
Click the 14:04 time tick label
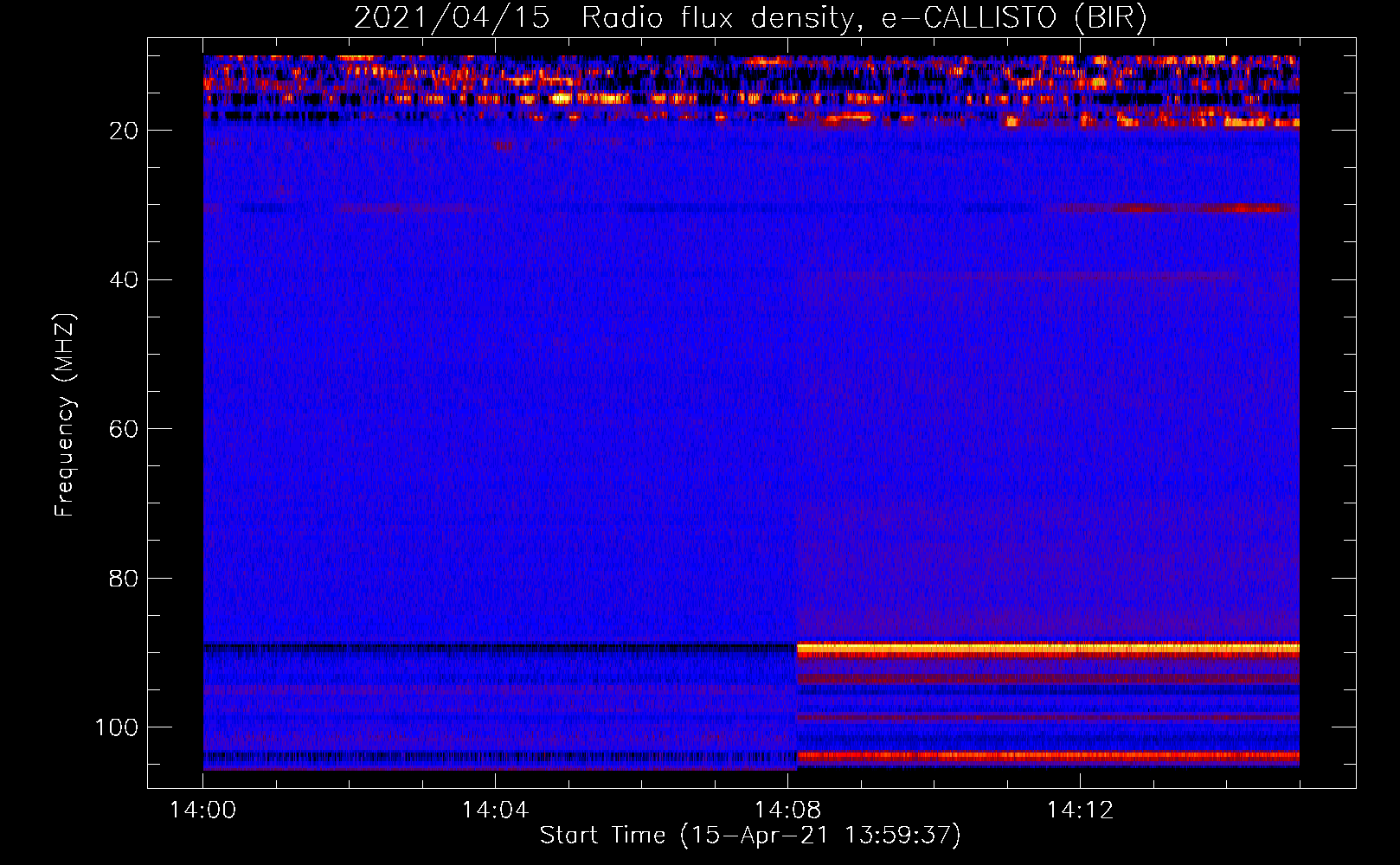click(x=495, y=811)
